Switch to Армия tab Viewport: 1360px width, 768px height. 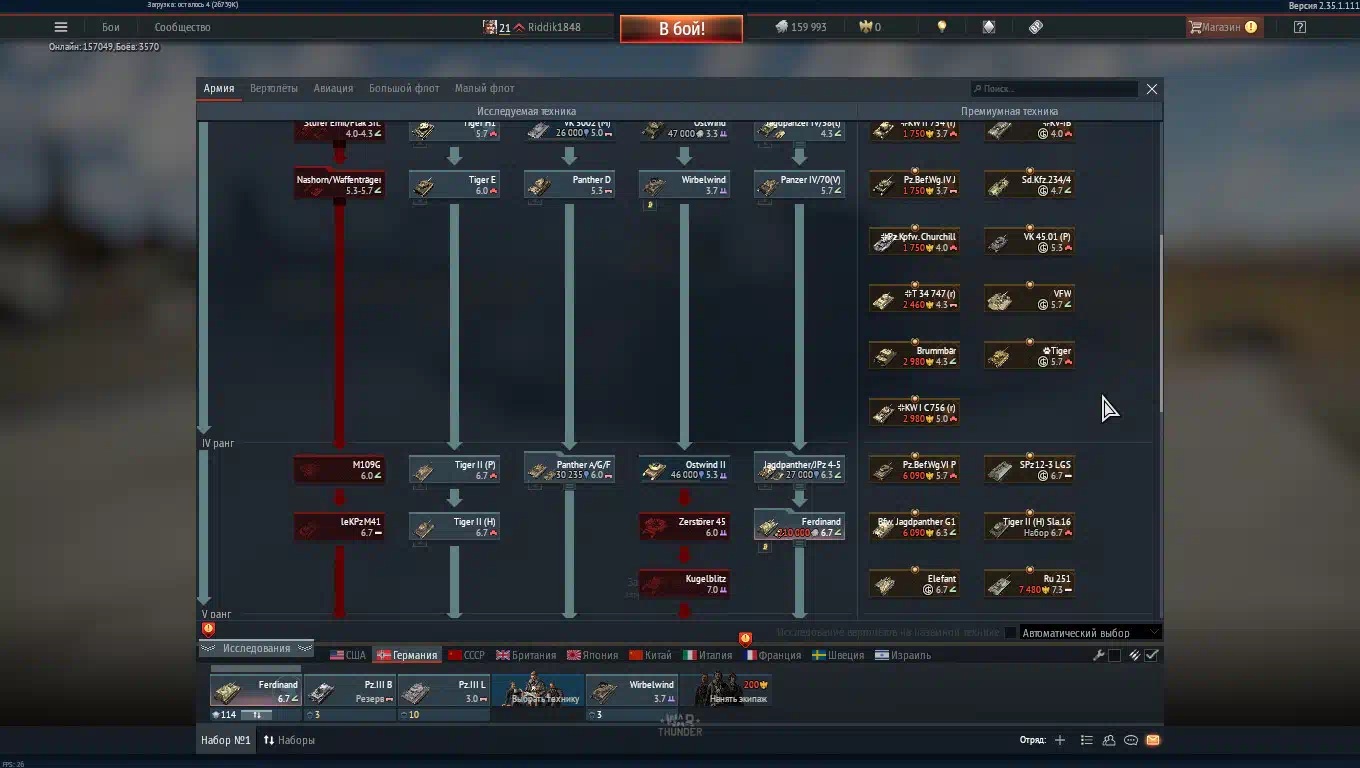(219, 88)
